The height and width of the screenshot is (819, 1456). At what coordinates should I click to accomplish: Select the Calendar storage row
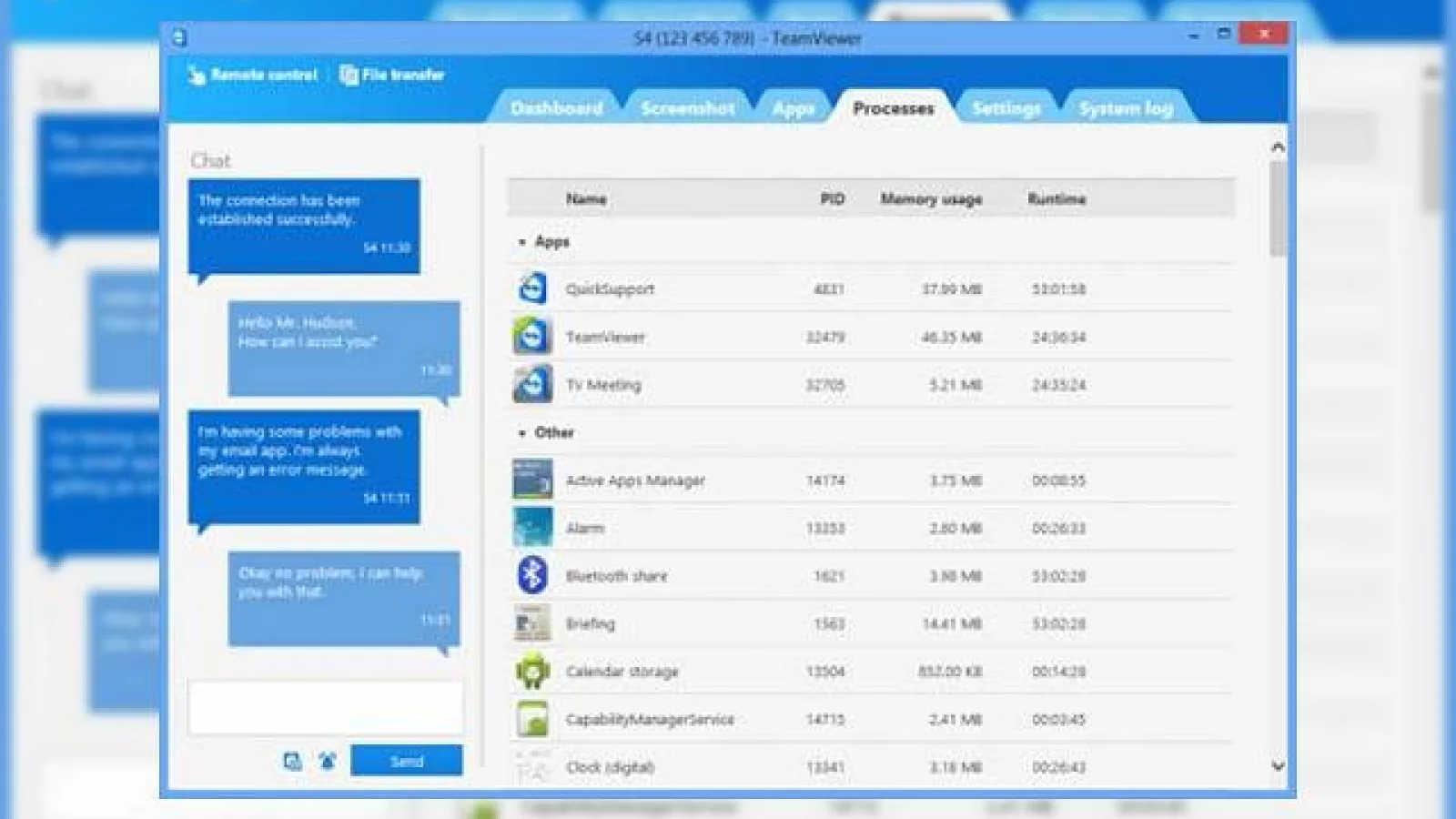point(872,671)
